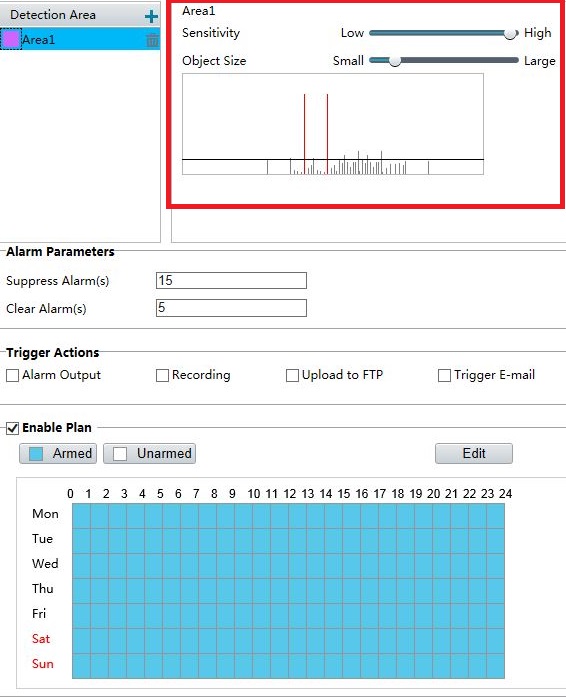The width and height of the screenshot is (566, 697).
Task: Click the Sensitivity slider handle
Action: coord(510,33)
